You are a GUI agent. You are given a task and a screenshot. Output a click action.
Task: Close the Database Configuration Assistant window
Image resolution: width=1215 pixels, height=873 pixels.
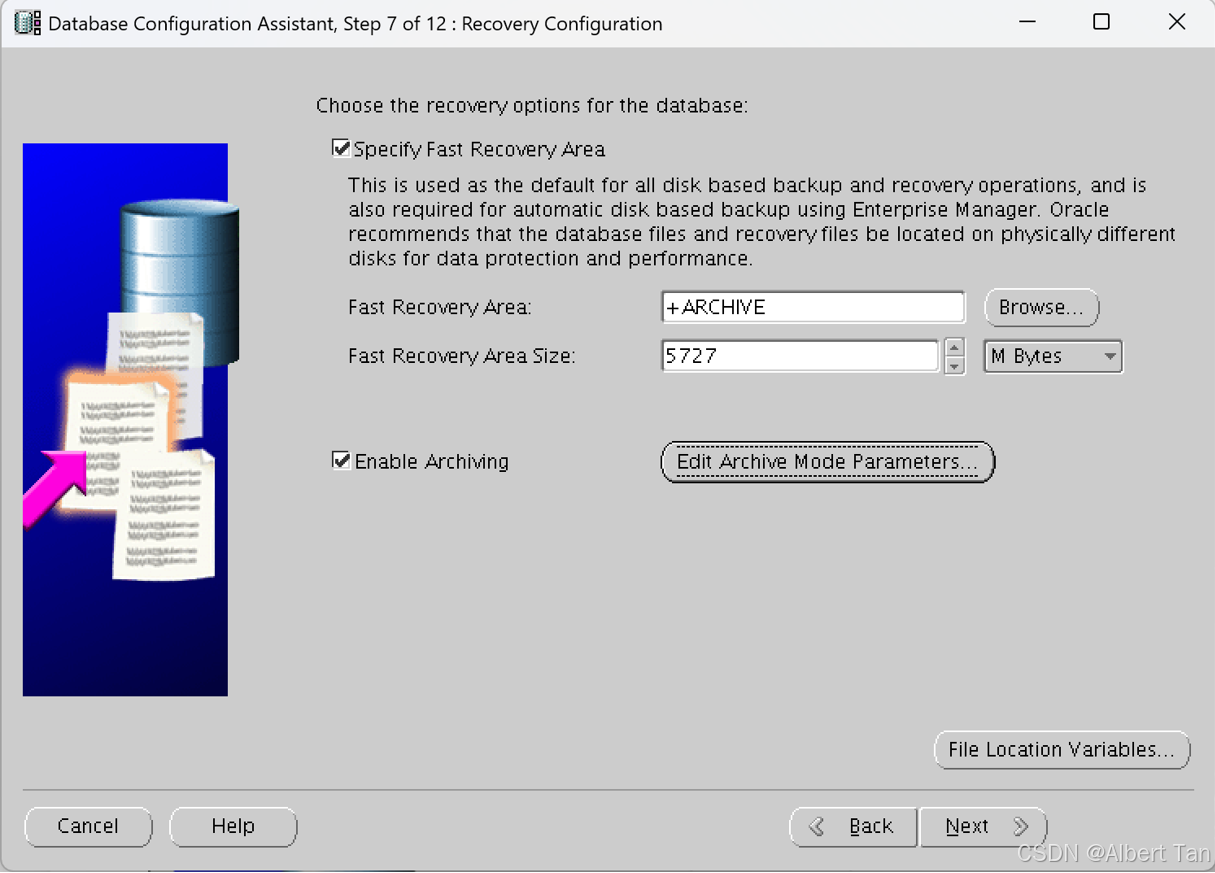click(x=1177, y=22)
